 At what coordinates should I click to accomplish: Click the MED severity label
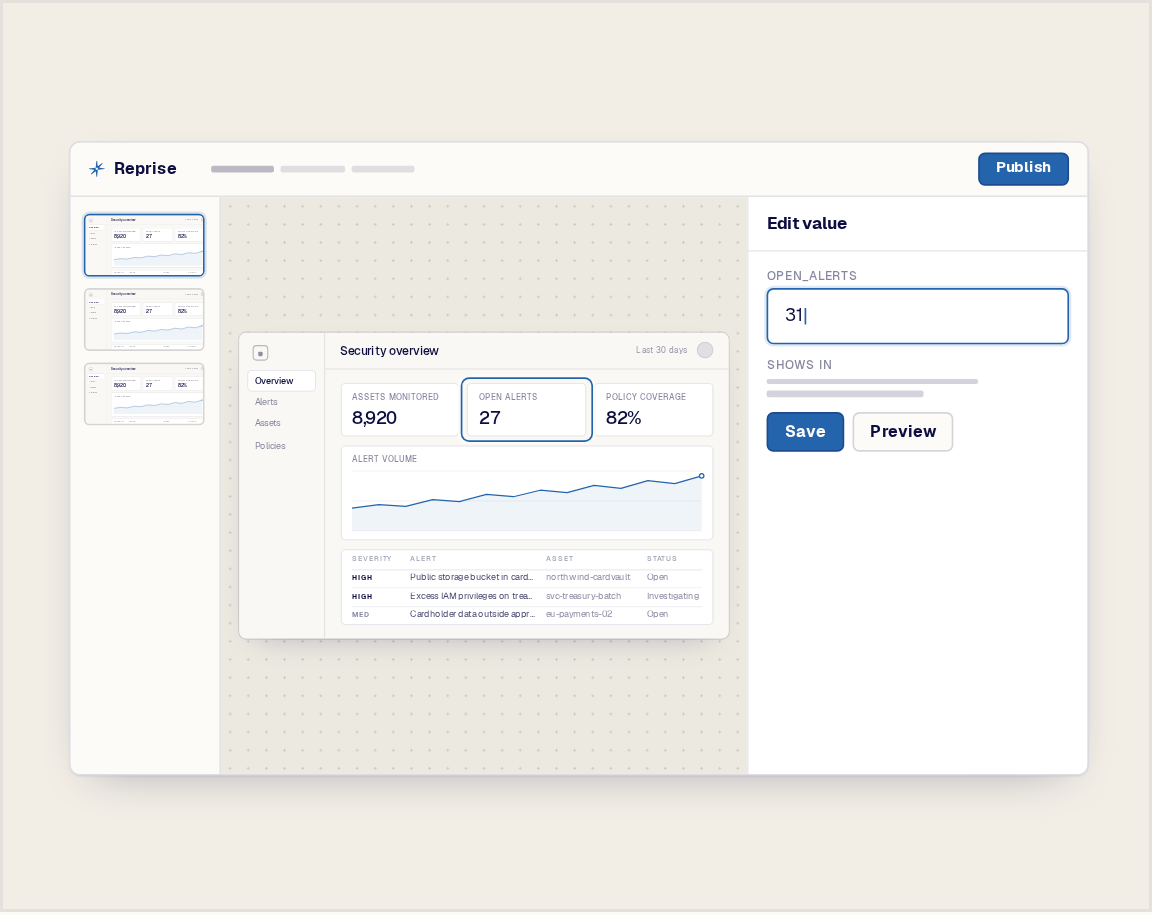[361, 615]
